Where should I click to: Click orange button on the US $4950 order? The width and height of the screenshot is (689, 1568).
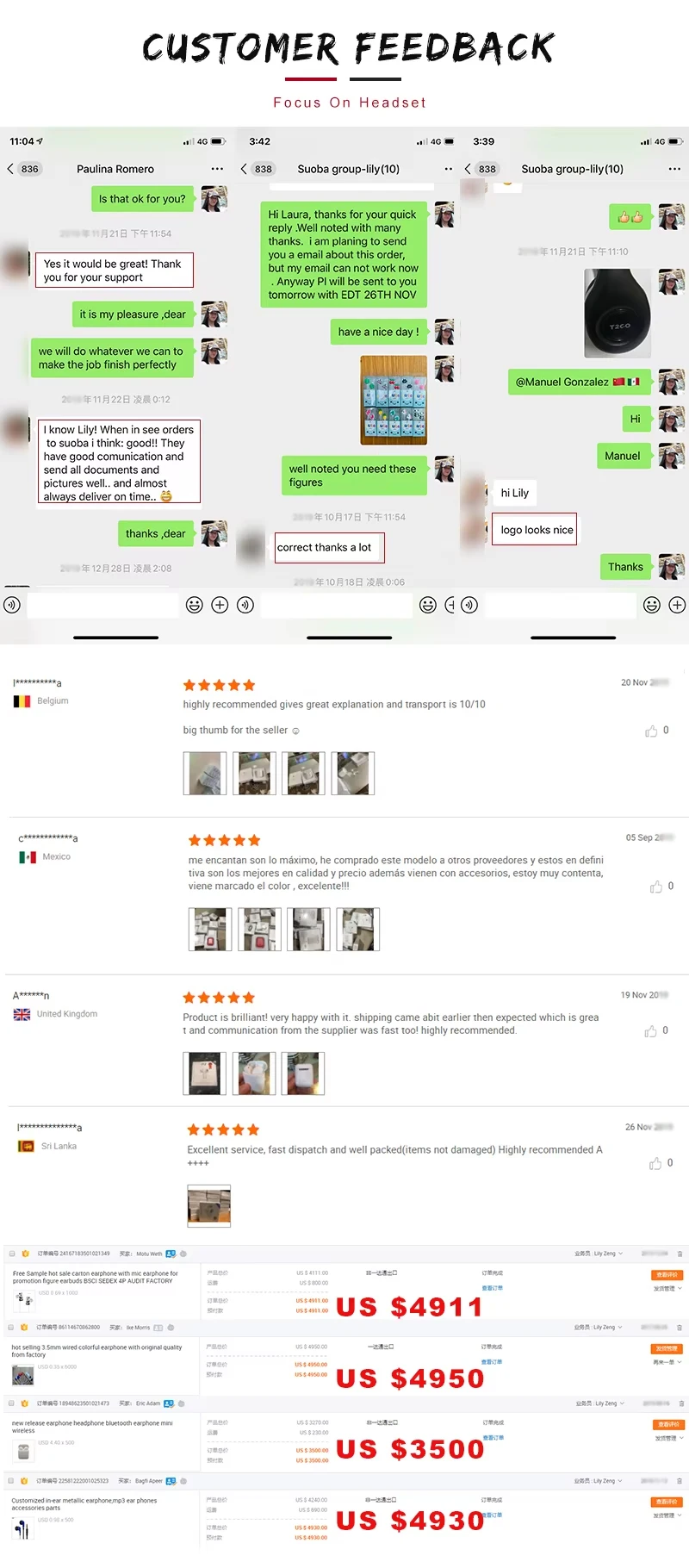coord(667,1348)
